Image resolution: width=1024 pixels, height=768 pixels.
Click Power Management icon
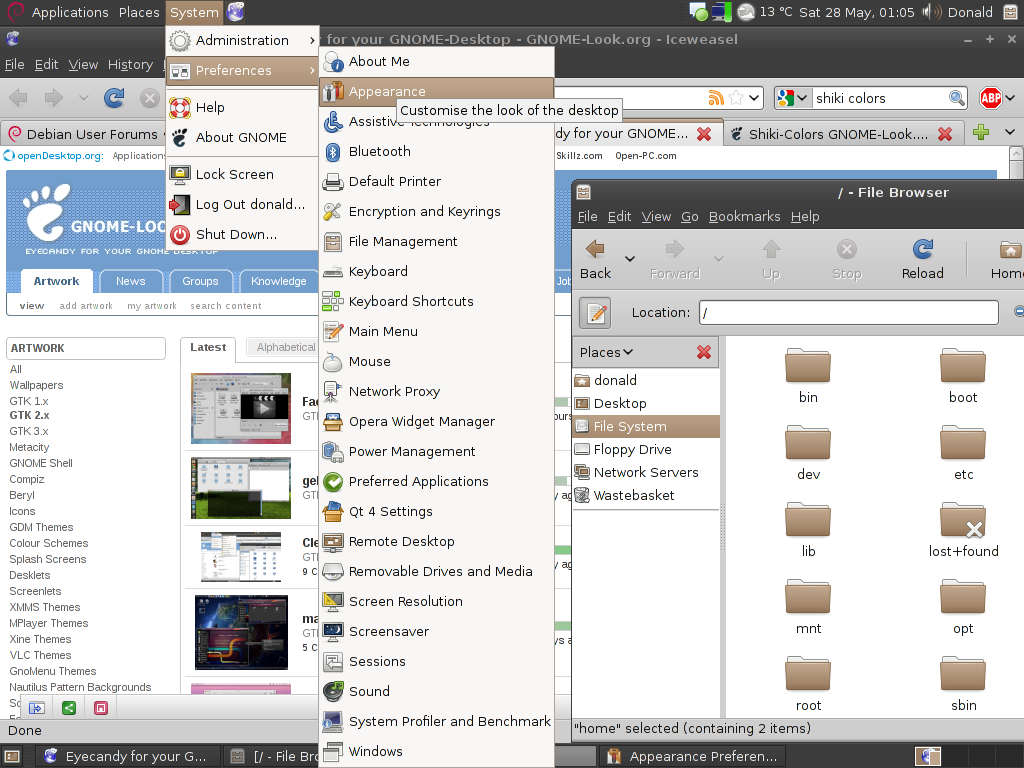333,452
